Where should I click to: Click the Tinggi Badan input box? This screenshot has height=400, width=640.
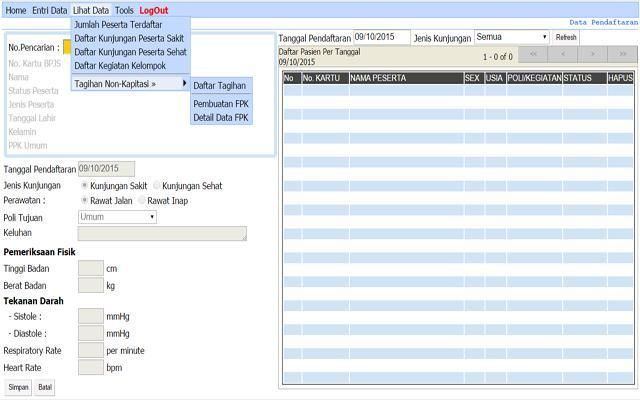(90, 268)
